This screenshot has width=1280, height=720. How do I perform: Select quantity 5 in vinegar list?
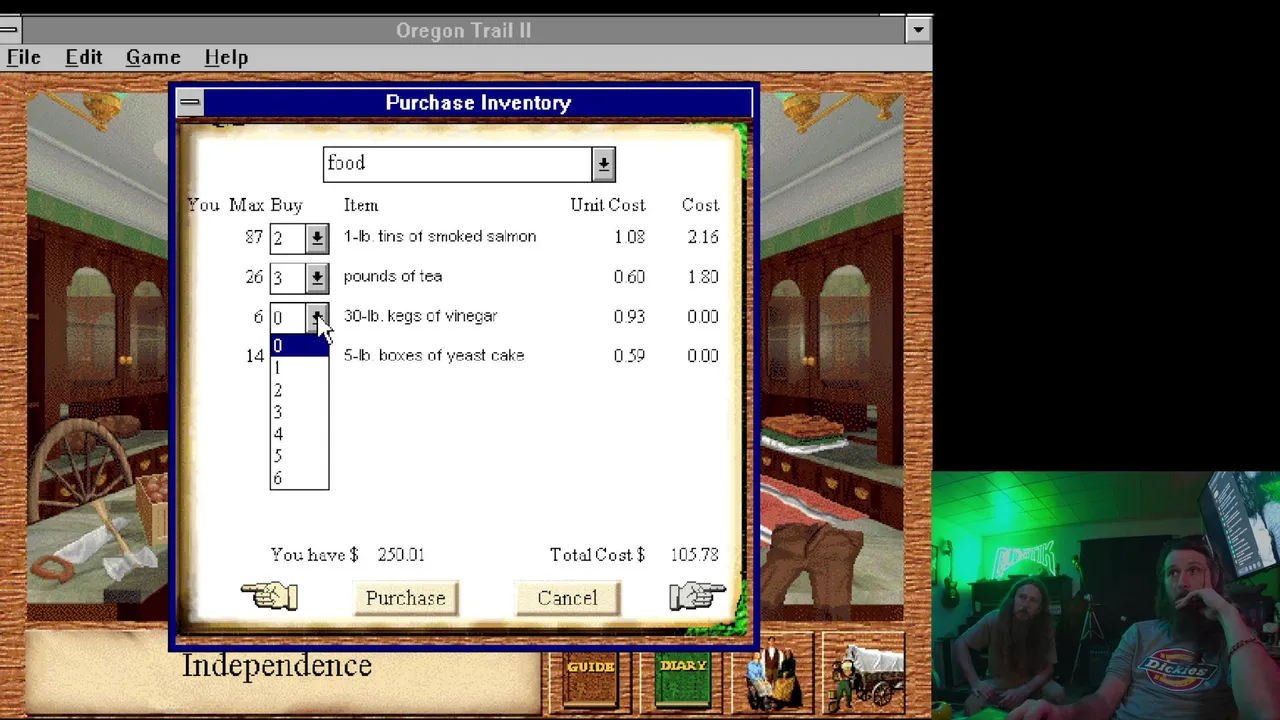299,456
